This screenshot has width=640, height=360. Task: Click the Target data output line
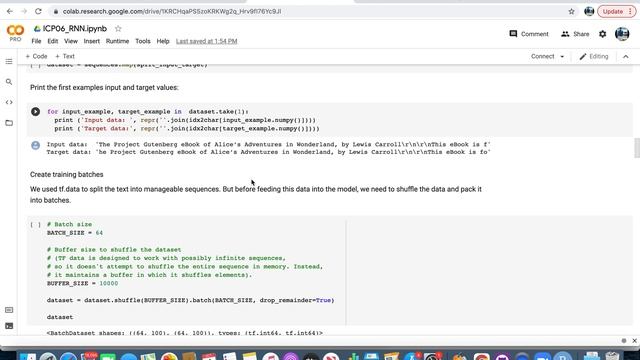click(x=268, y=152)
